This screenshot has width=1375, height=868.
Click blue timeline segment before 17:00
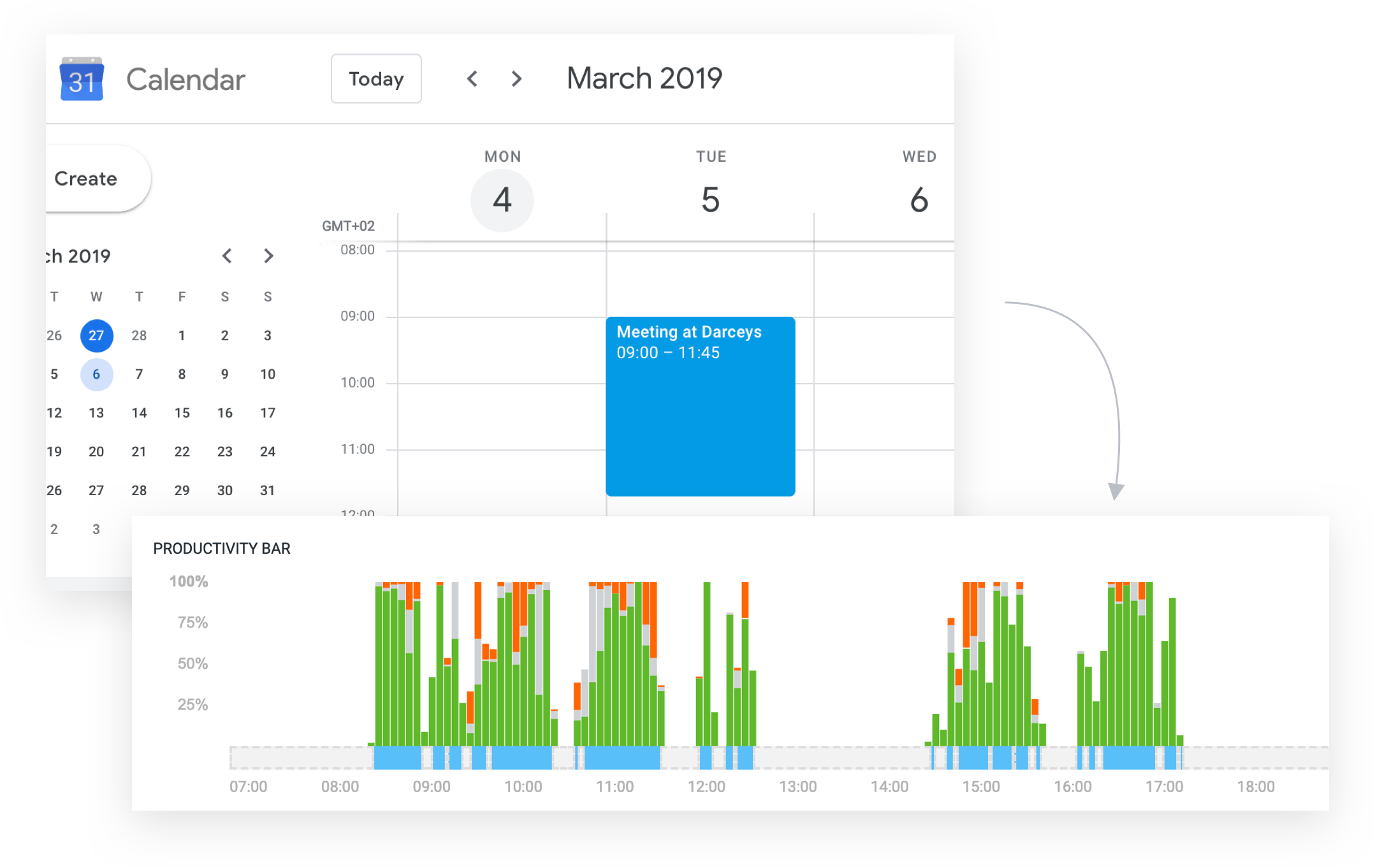(1128, 758)
